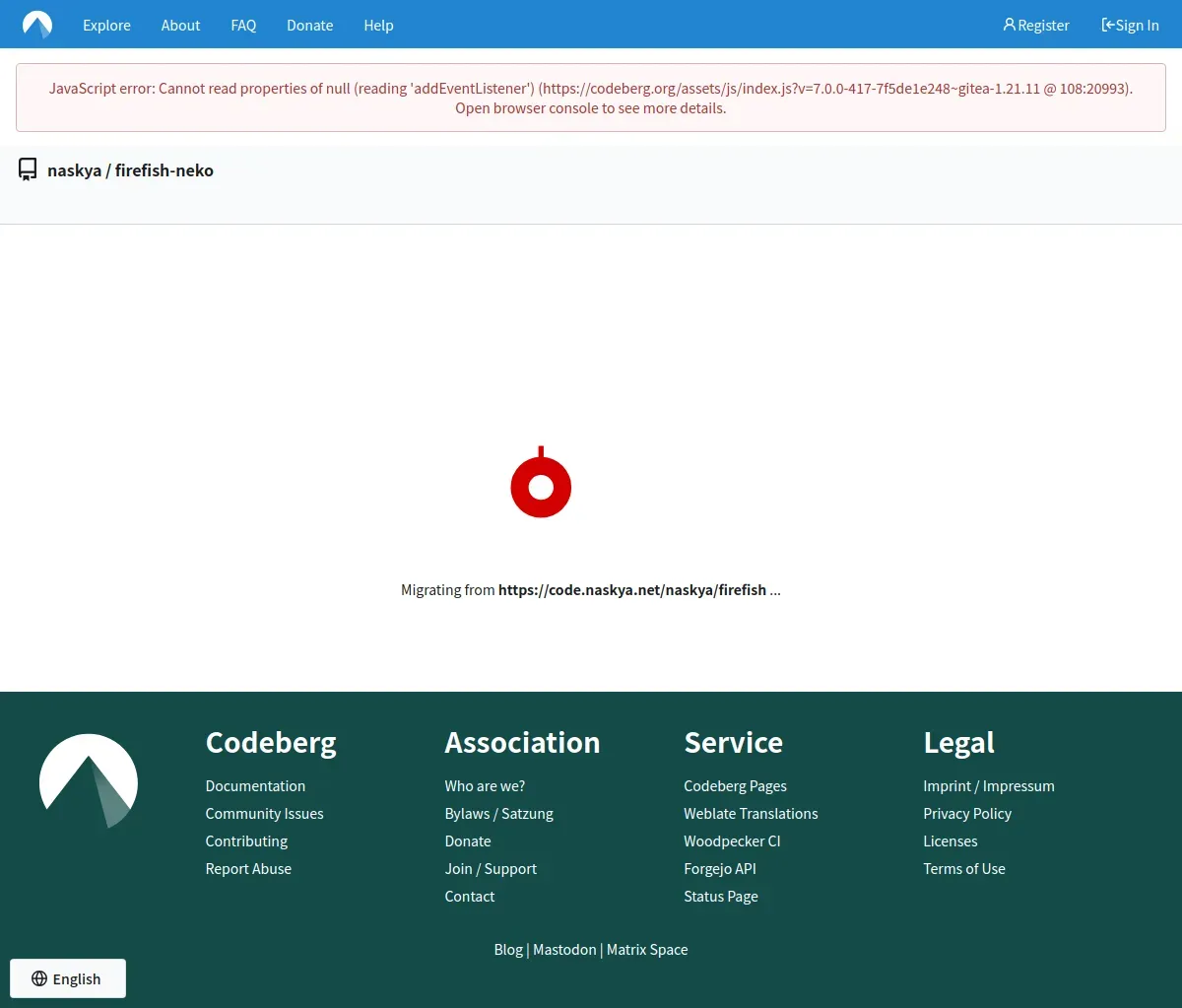Screen dimensions: 1182x1008
Task: Click the globe icon on the language selector
Action: [x=39, y=978]
